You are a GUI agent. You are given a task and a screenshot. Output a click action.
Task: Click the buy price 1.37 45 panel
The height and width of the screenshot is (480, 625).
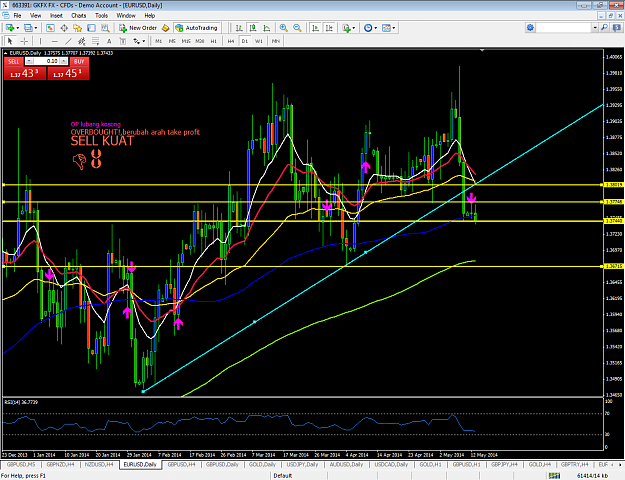pos(68,73)
